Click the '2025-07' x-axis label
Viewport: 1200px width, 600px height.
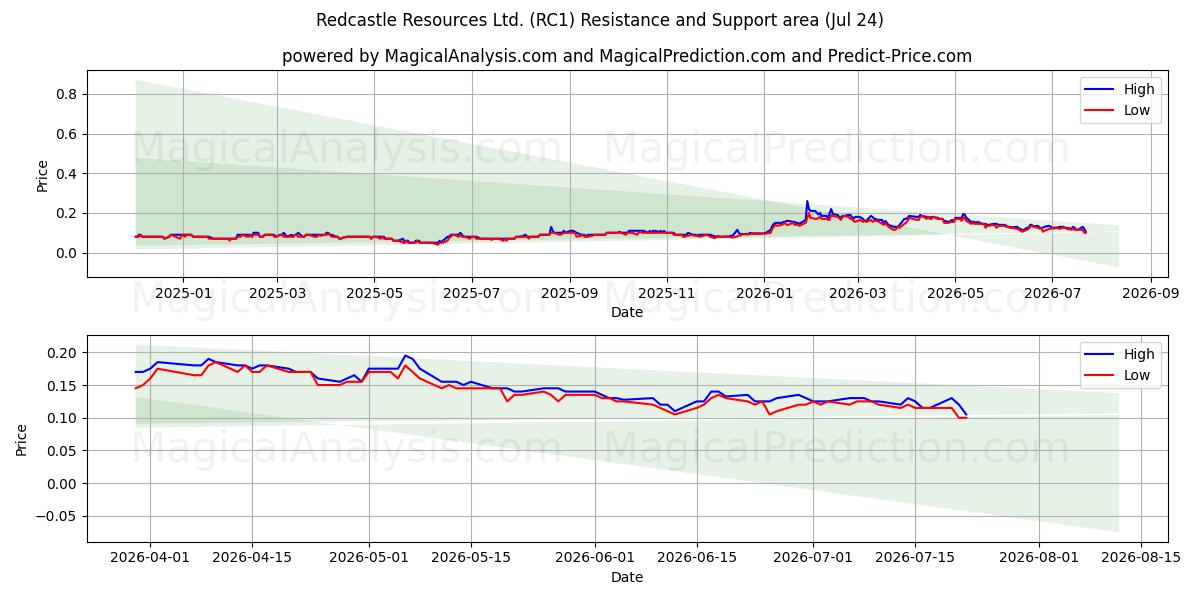471,294
